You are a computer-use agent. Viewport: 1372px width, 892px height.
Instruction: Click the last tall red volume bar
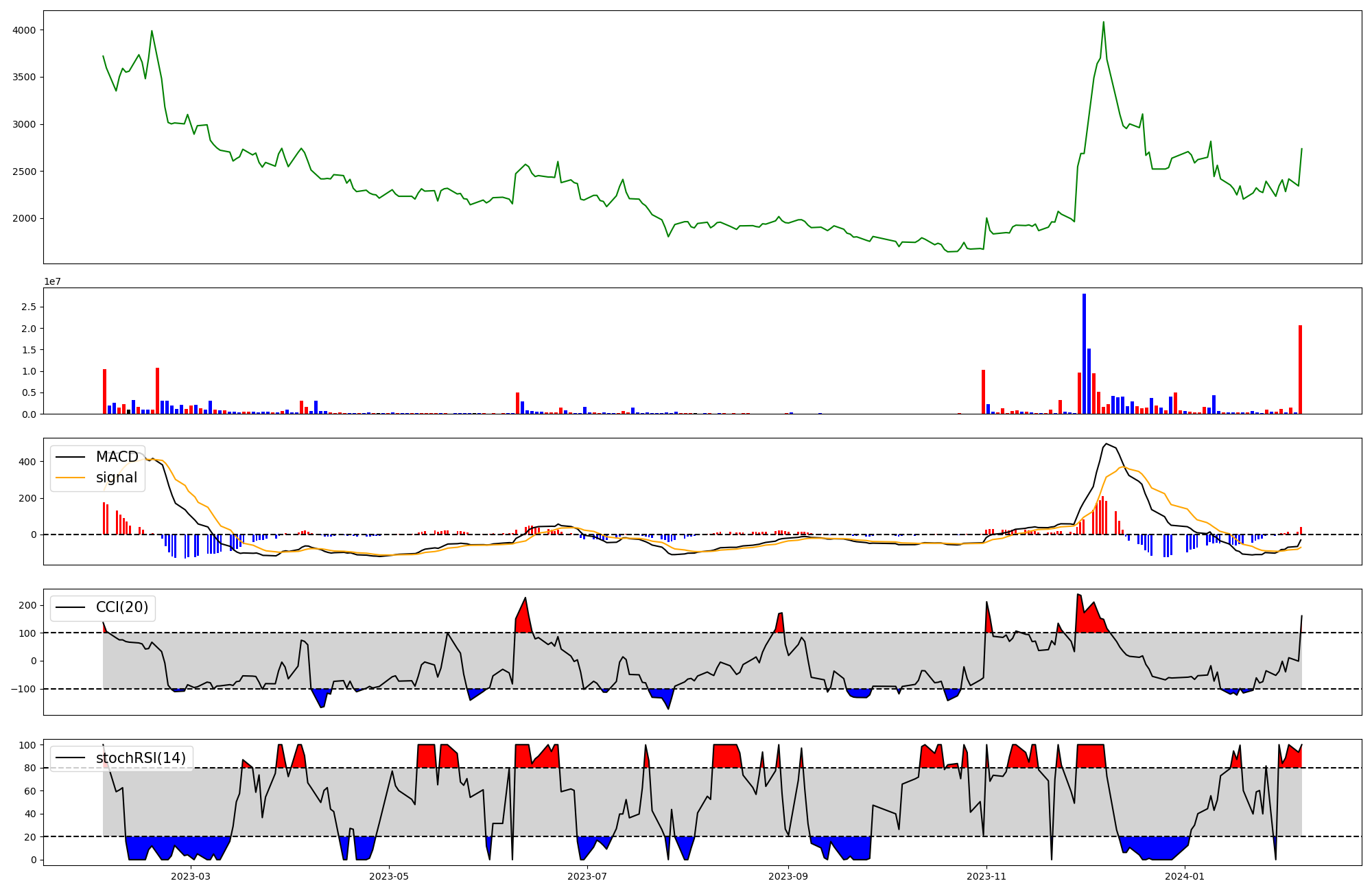click(1300, 369)
